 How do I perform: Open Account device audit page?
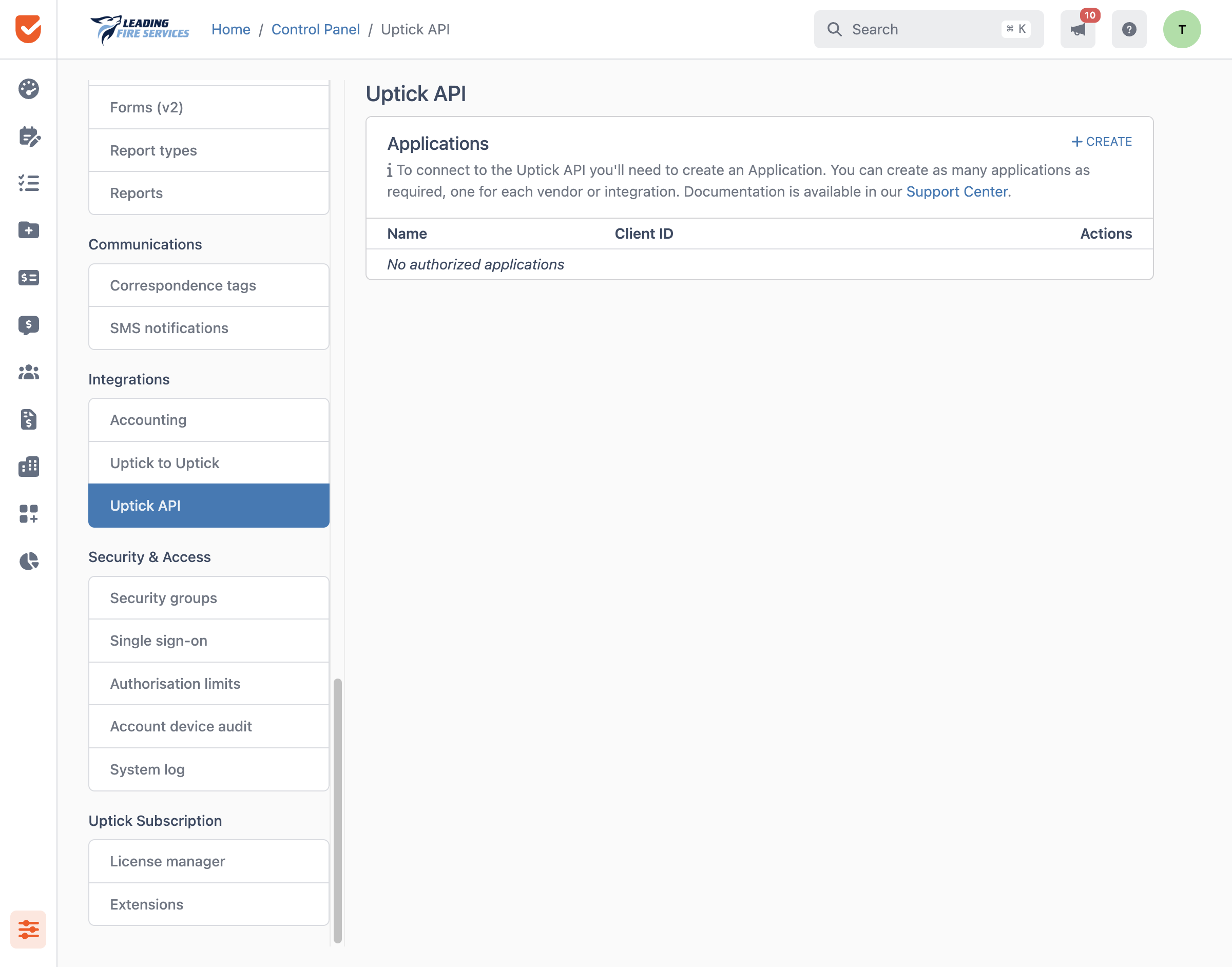click(209, 726)
